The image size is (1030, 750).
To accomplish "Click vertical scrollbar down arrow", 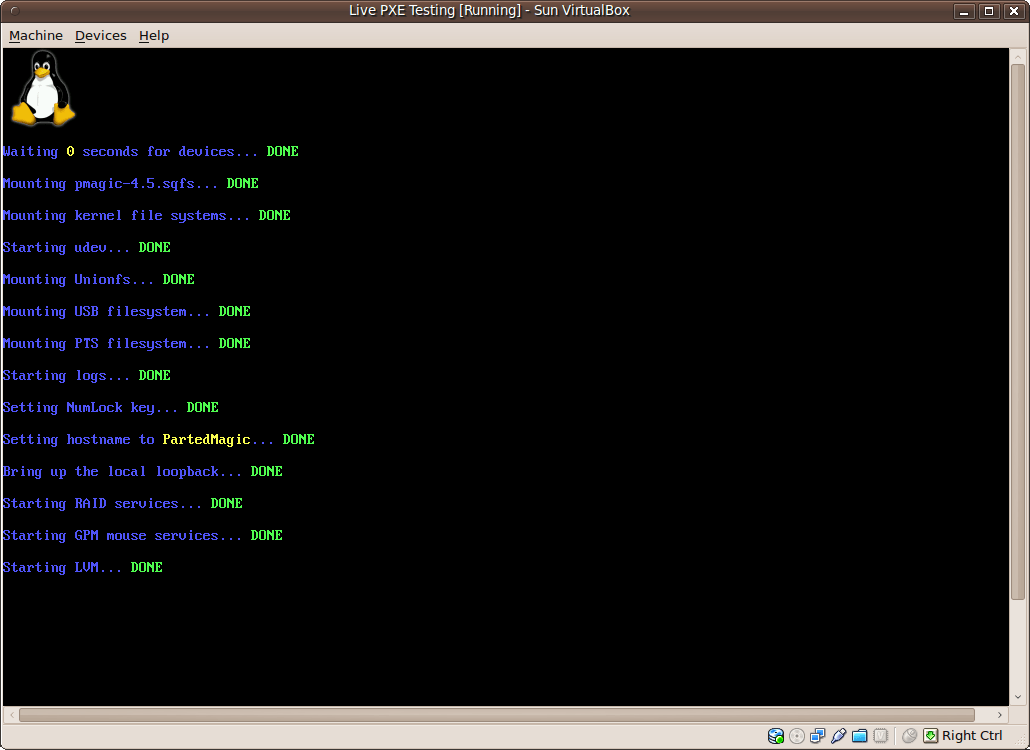I will coord(1018,698).
